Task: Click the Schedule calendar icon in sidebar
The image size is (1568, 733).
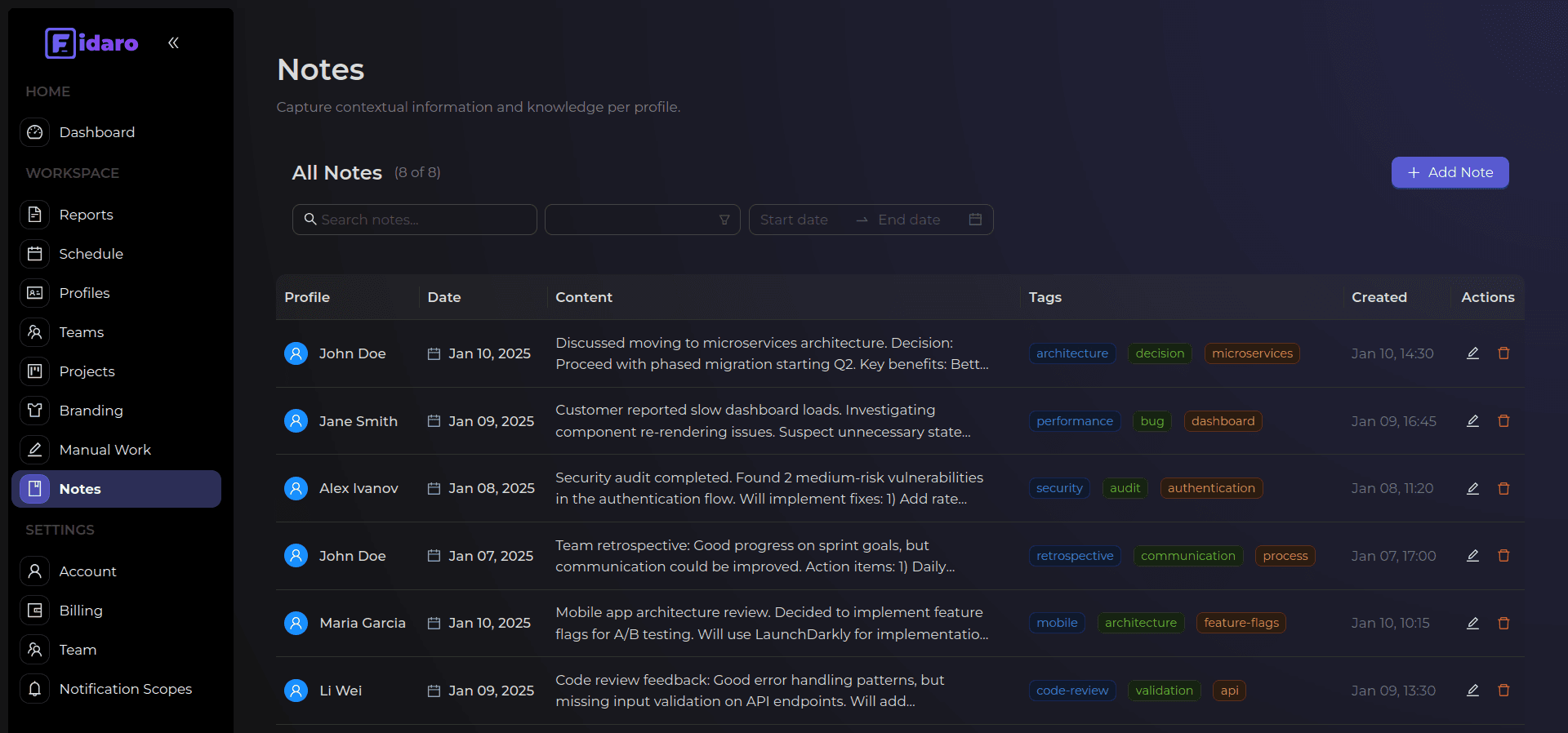Action: [35, 254]
